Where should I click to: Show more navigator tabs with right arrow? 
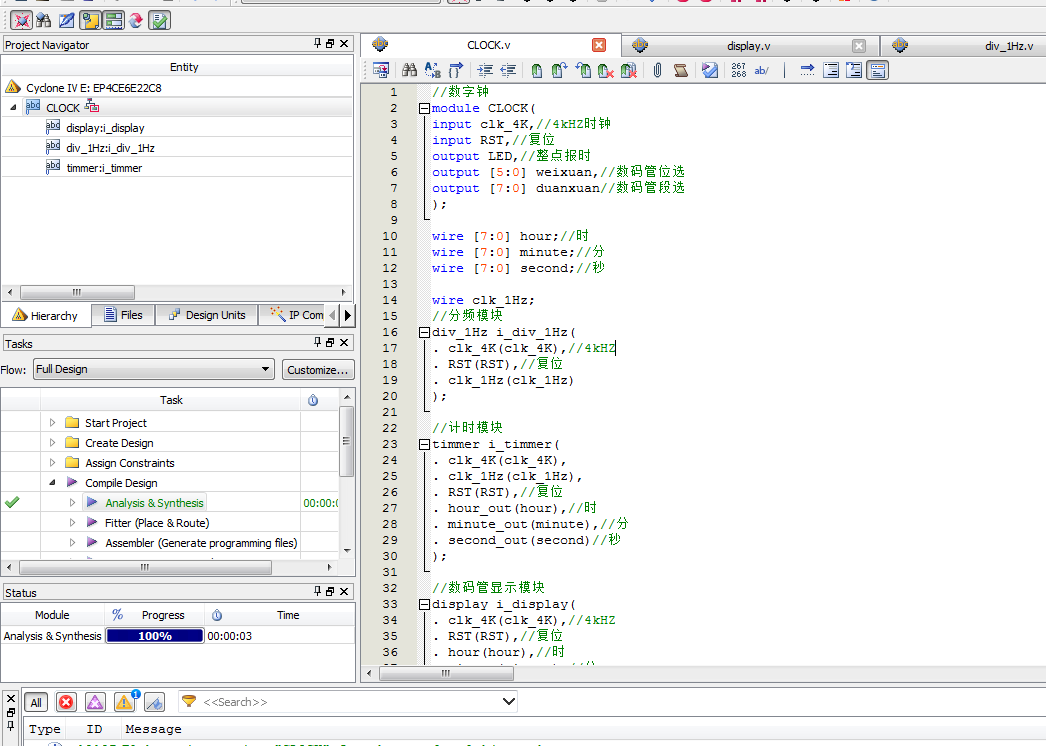click(348, 315)
